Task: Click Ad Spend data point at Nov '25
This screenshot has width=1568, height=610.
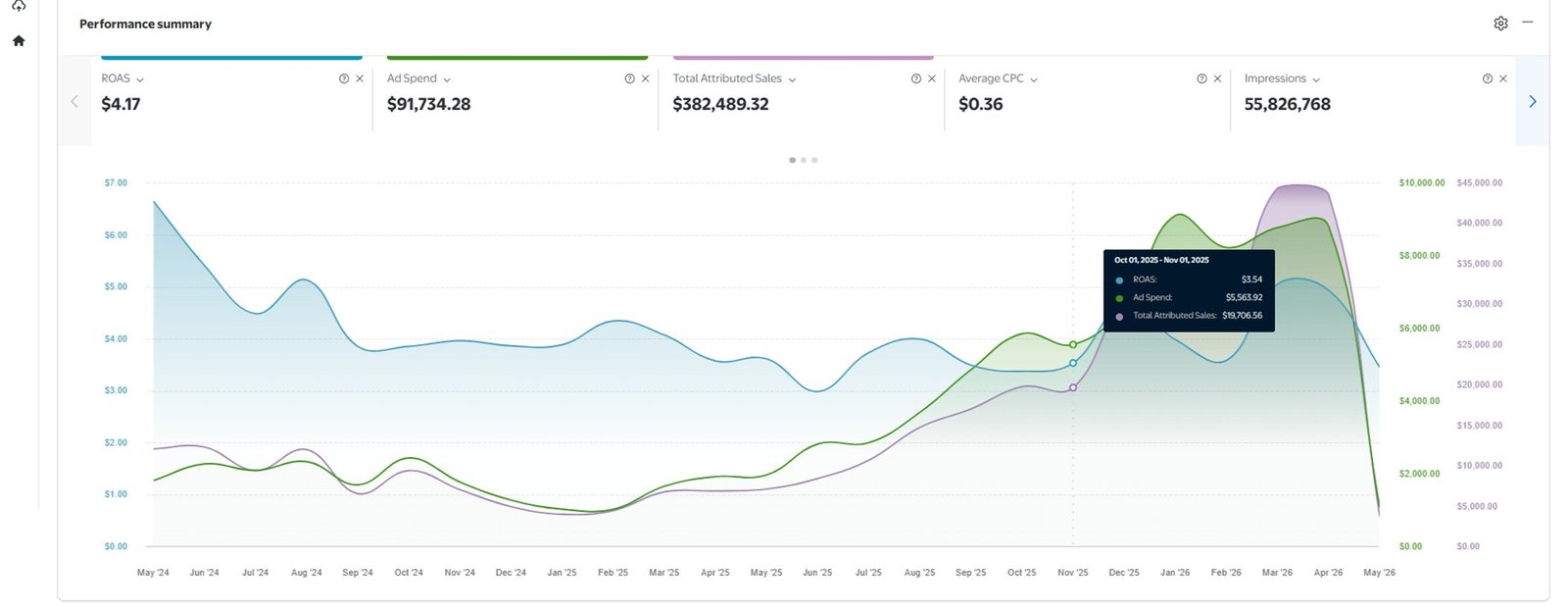Action: pos(1073,344)
